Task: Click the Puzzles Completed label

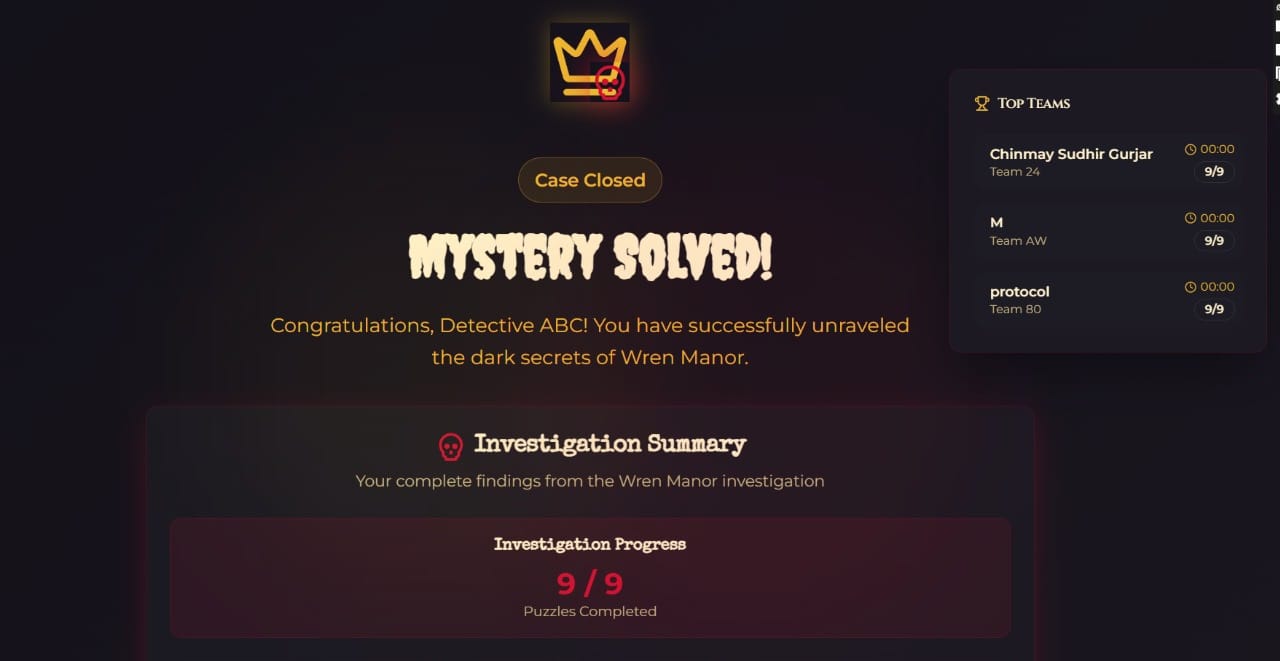Action: pos(590,611)
